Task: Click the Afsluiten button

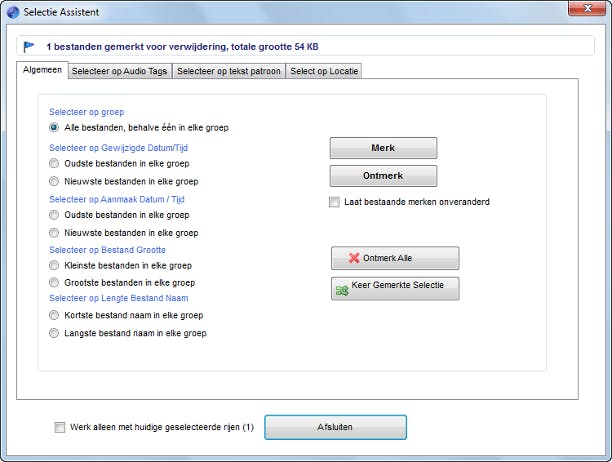Action: click(335, 427)
